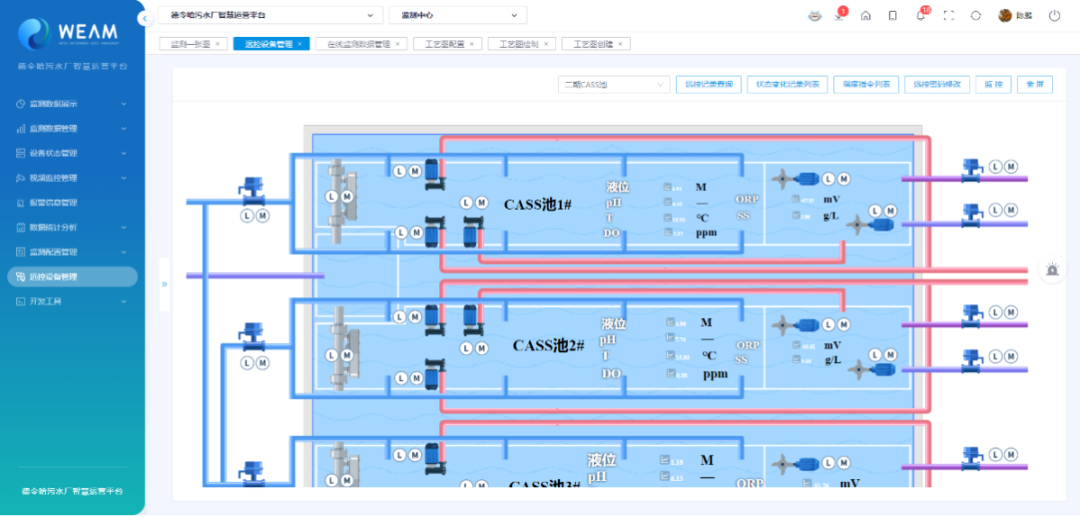This screenshot has width=1080, height=517.
Task: Click the CASS池2# label
Action: (x=548, y=345)
